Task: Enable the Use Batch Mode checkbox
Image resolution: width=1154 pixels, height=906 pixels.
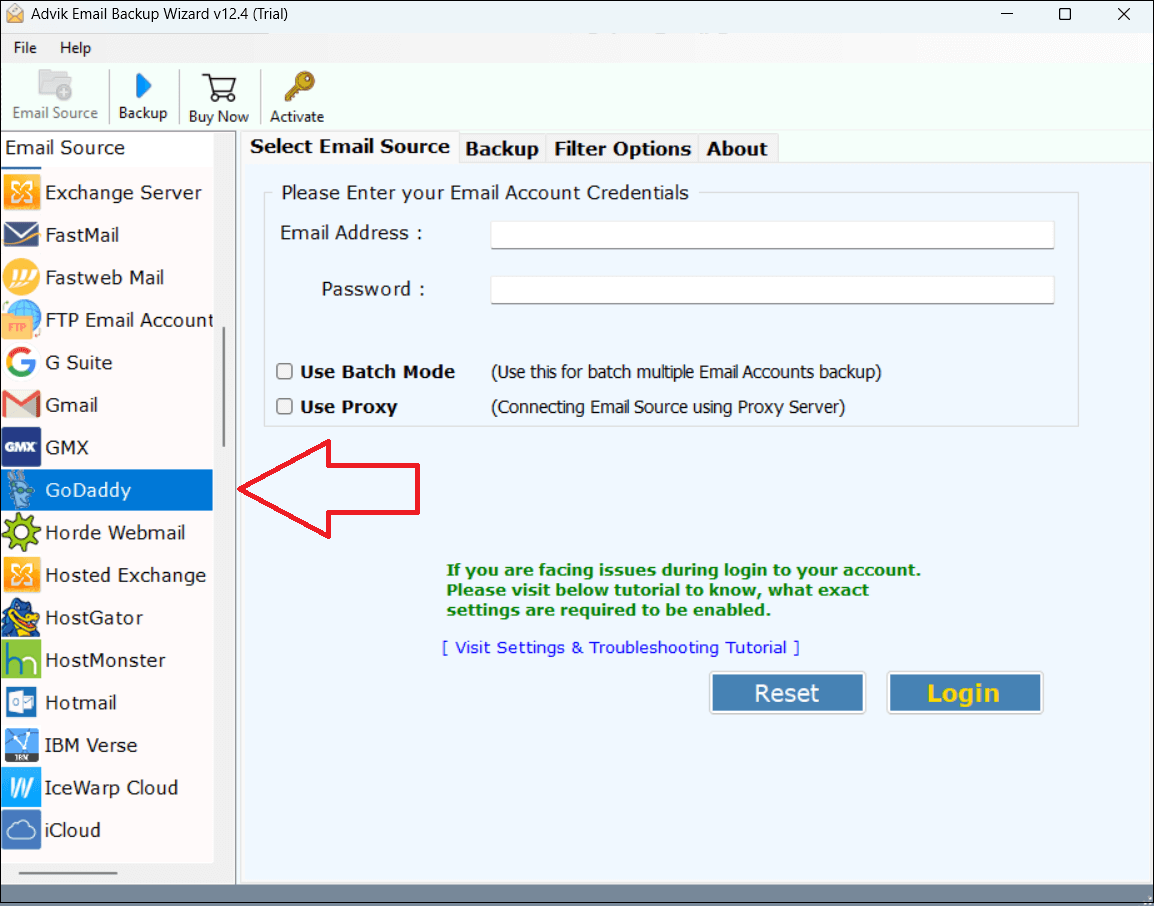Action: click(x=285, y=372)
